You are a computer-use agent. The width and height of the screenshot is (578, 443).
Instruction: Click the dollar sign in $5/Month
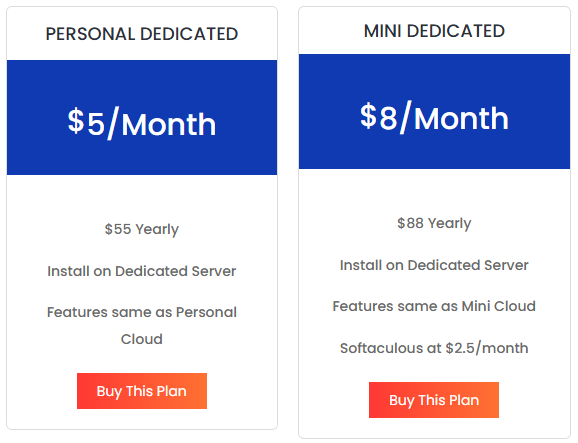(76, 121)
